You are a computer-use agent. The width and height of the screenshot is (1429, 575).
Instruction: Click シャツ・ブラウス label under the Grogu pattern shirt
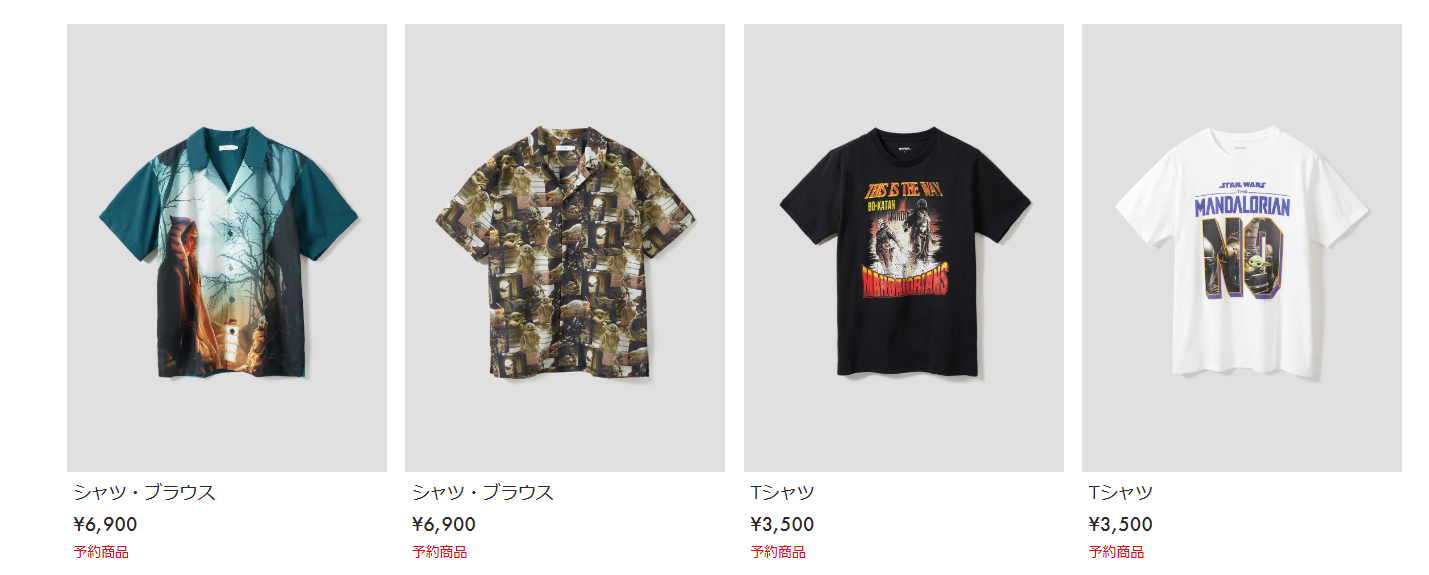click(x=483, y=492)
